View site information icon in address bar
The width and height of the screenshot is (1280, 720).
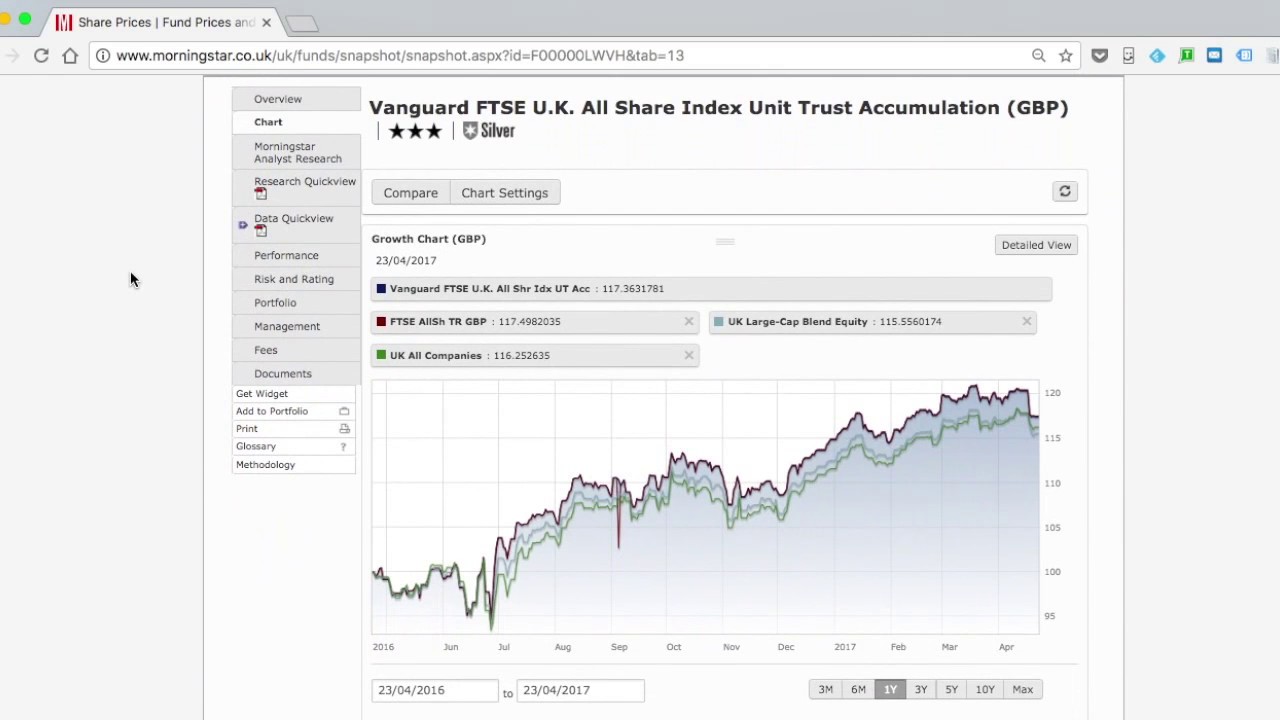103,56
